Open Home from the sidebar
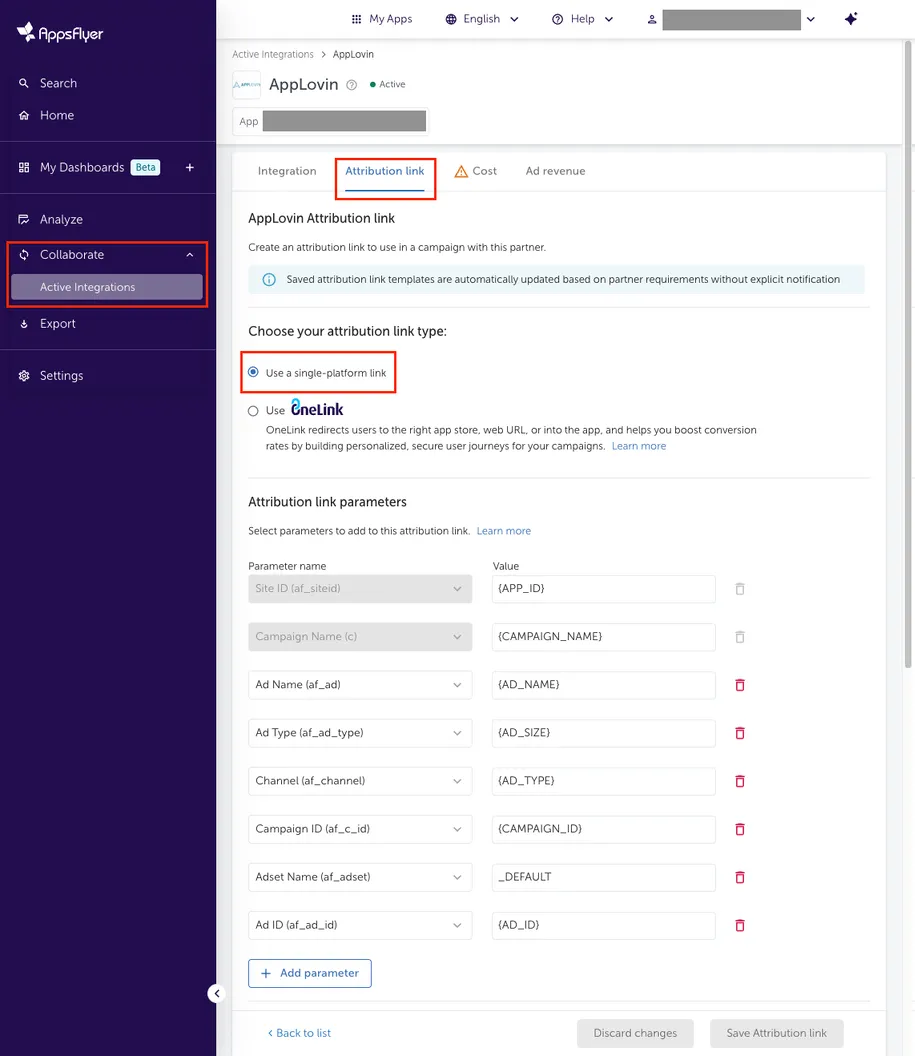Image resolution: width=915 pixels, height=1056 pixels. click(x=58, y=115)
